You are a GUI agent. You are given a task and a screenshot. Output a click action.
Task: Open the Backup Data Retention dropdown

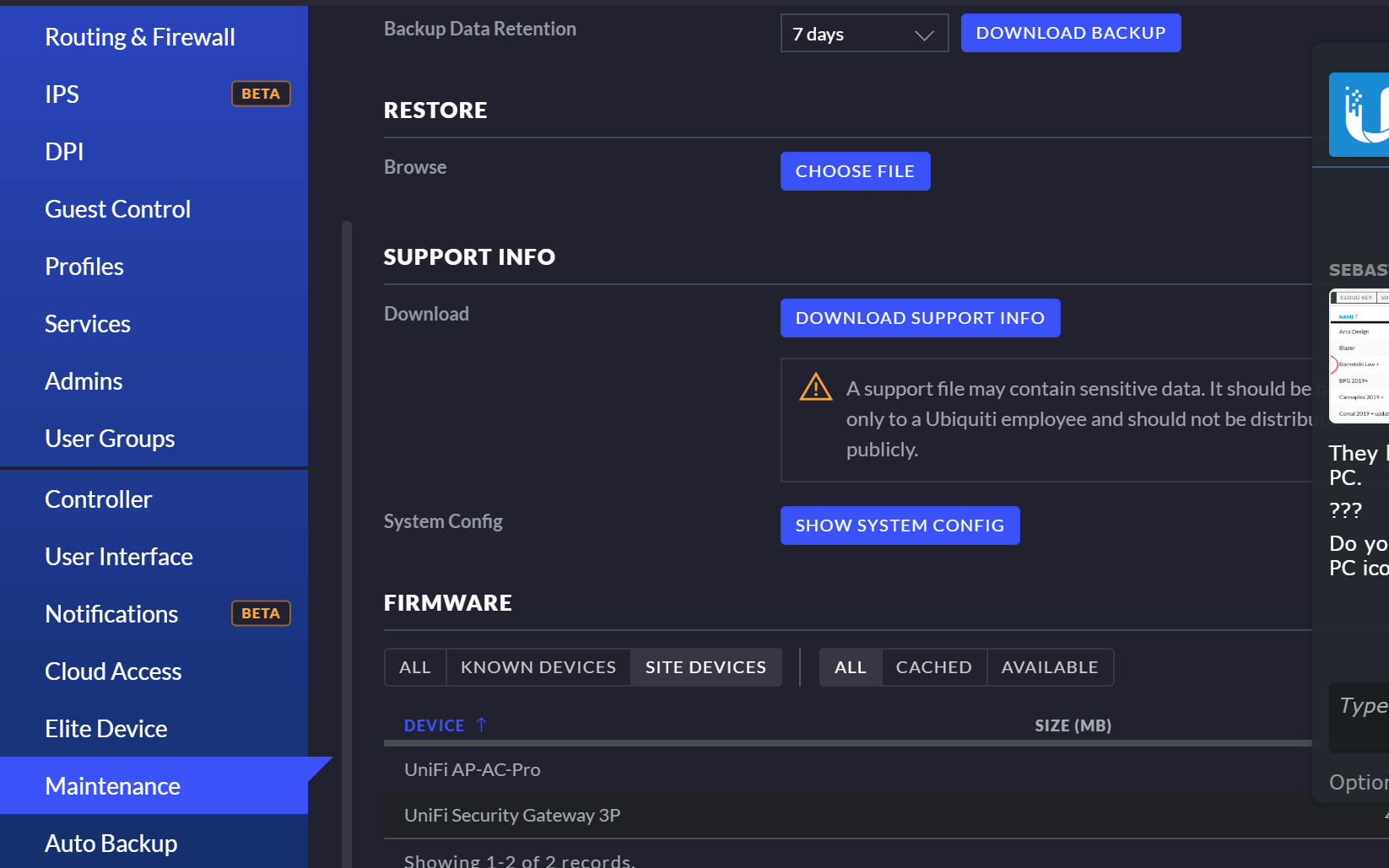click(863, 34)
